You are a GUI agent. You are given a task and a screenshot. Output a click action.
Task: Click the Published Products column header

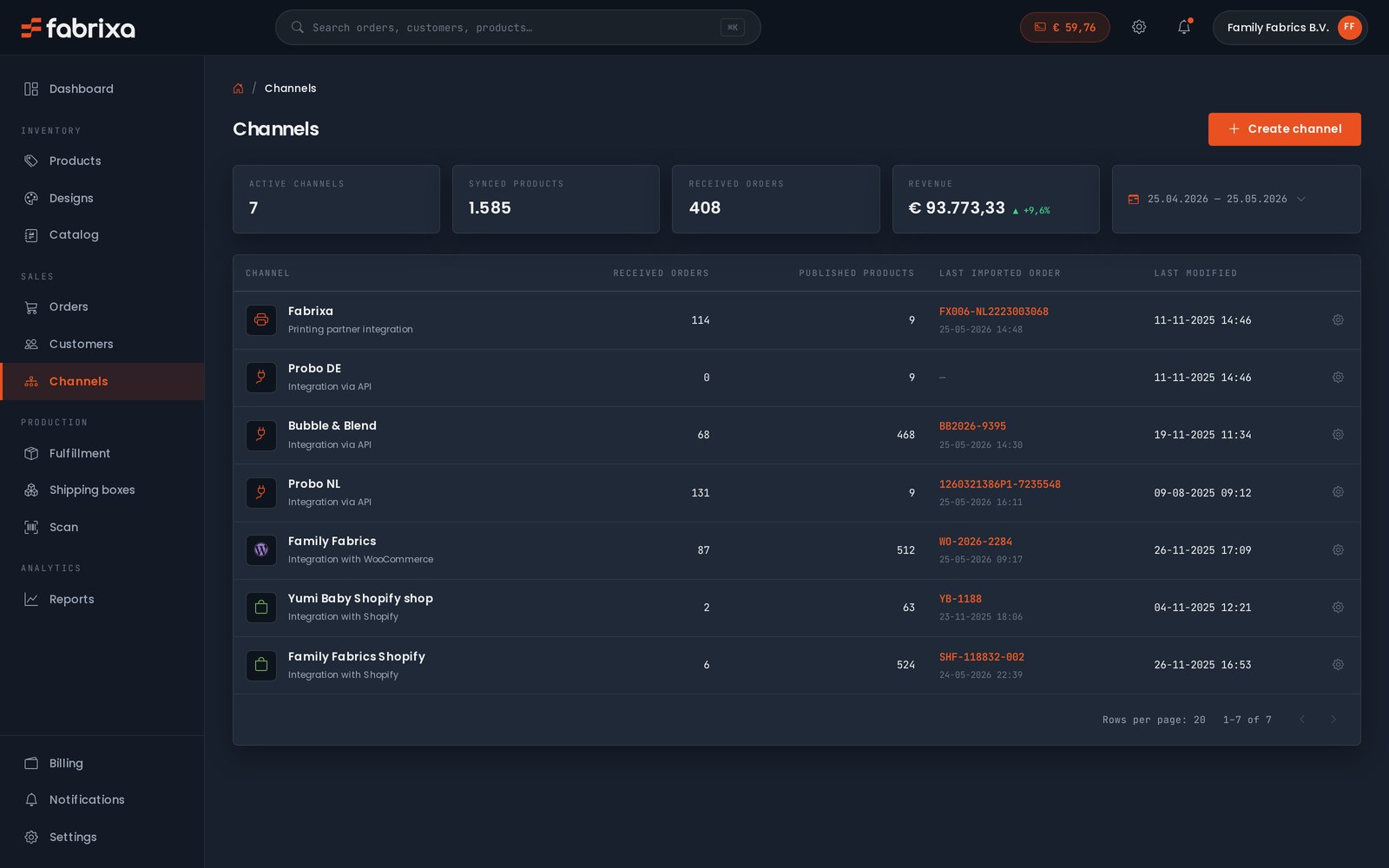[856, 273]
